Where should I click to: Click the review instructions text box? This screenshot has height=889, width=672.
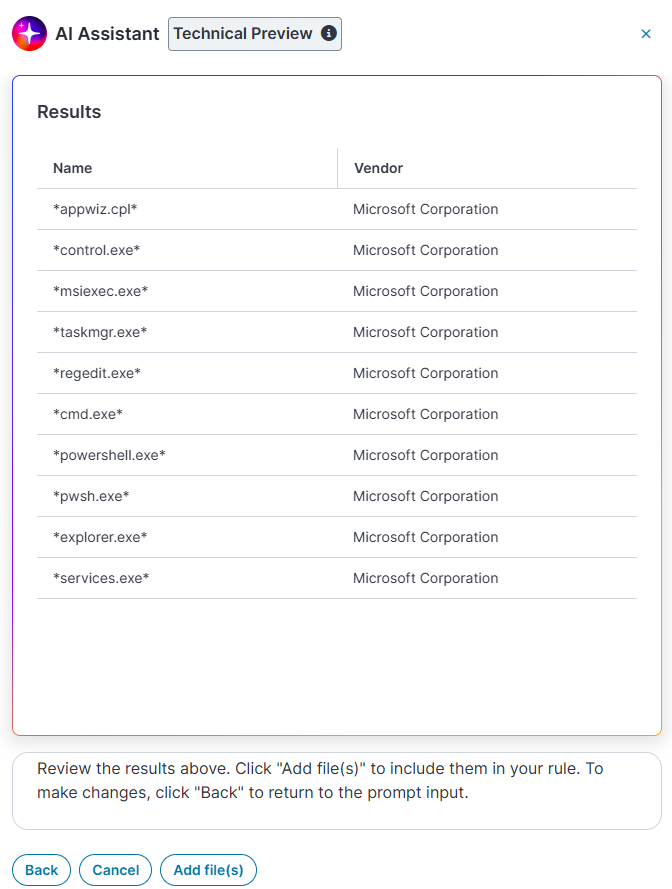point(337,791)
